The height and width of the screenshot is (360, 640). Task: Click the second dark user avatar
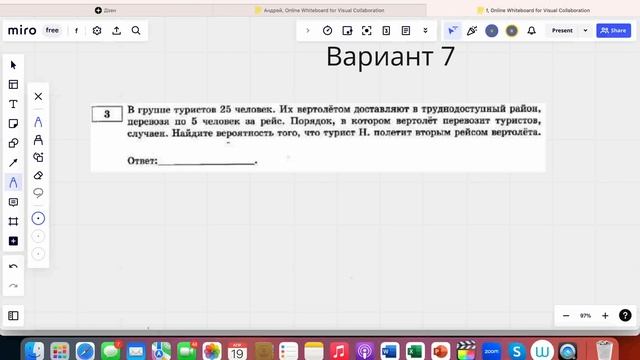512,31
